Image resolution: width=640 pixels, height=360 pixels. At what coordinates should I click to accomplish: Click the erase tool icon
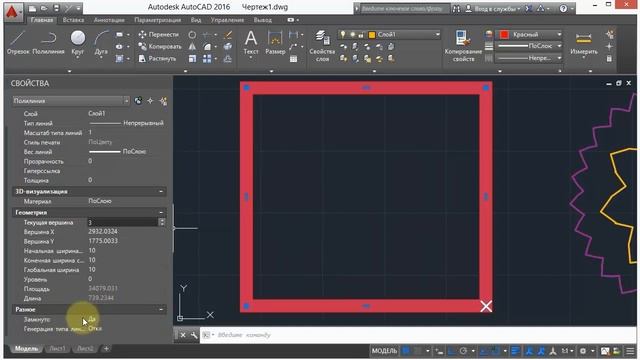click(228, 35)
